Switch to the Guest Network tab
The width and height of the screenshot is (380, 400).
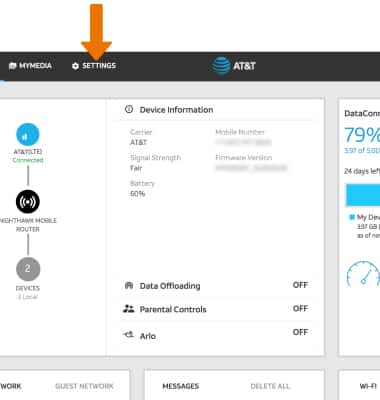[84, 386]
